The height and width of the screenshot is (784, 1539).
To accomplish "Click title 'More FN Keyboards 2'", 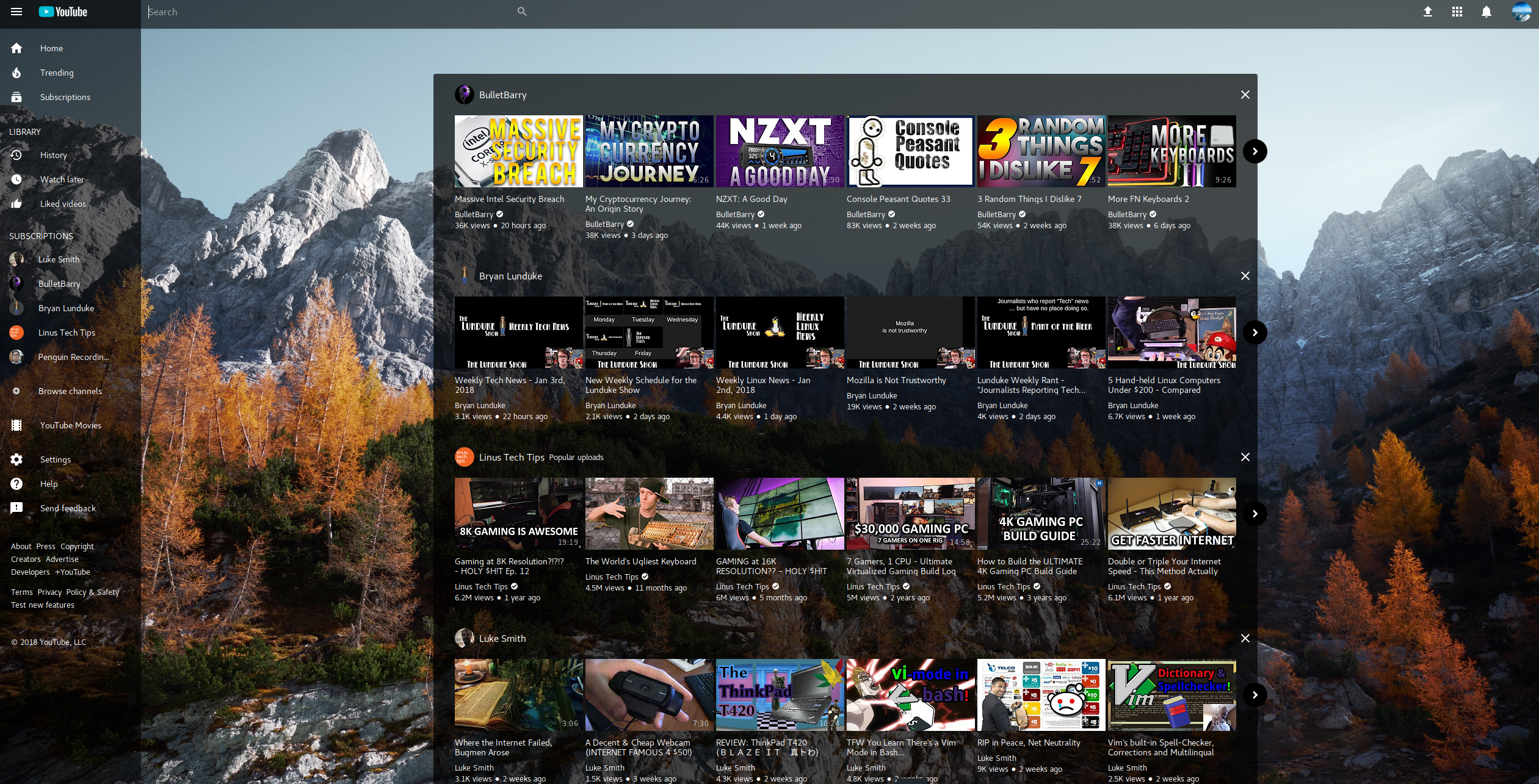I will pyautogui.click(x=1148, y=199).
